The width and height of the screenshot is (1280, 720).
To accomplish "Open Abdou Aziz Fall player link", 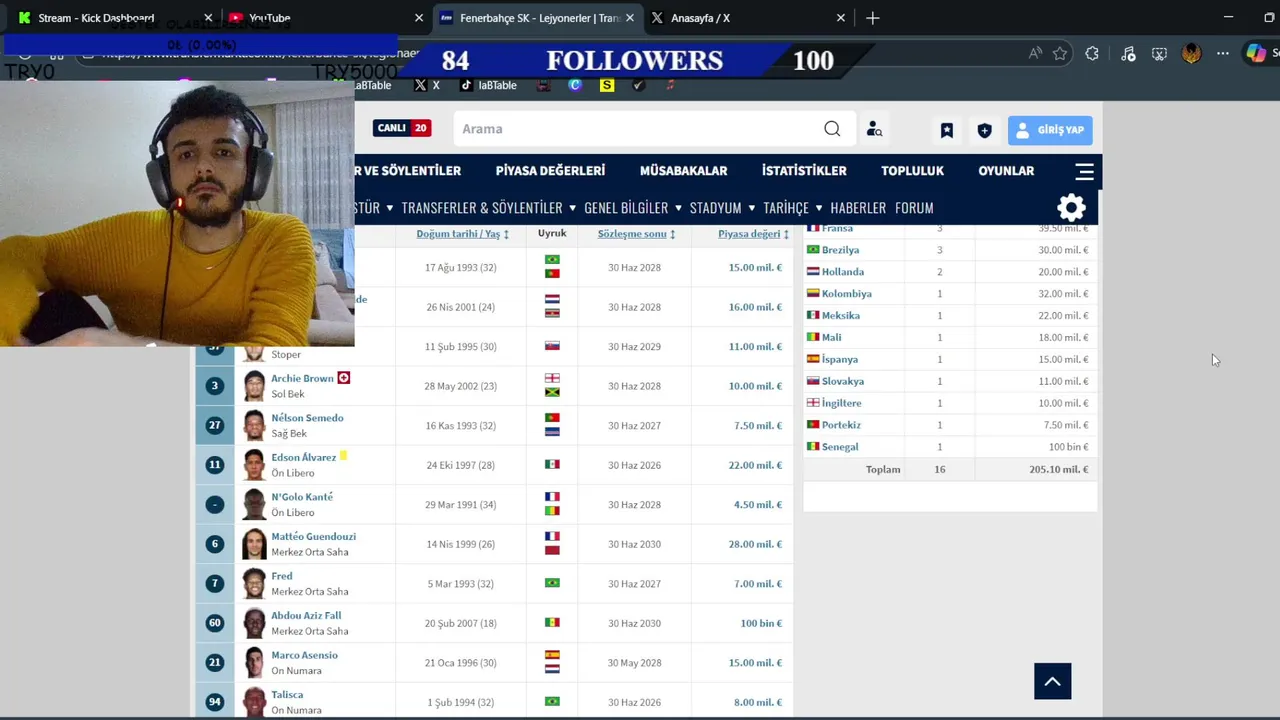I will (306, 616).
